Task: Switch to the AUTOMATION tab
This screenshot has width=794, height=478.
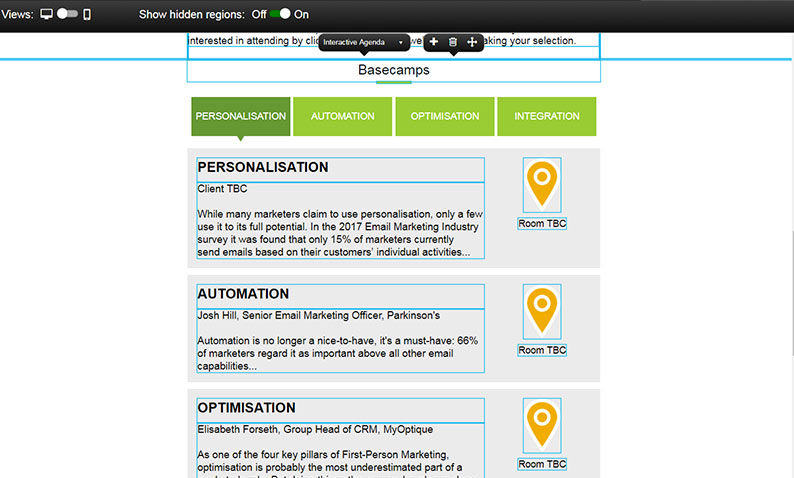Action: pyautogui.click(x=342, y=116)
